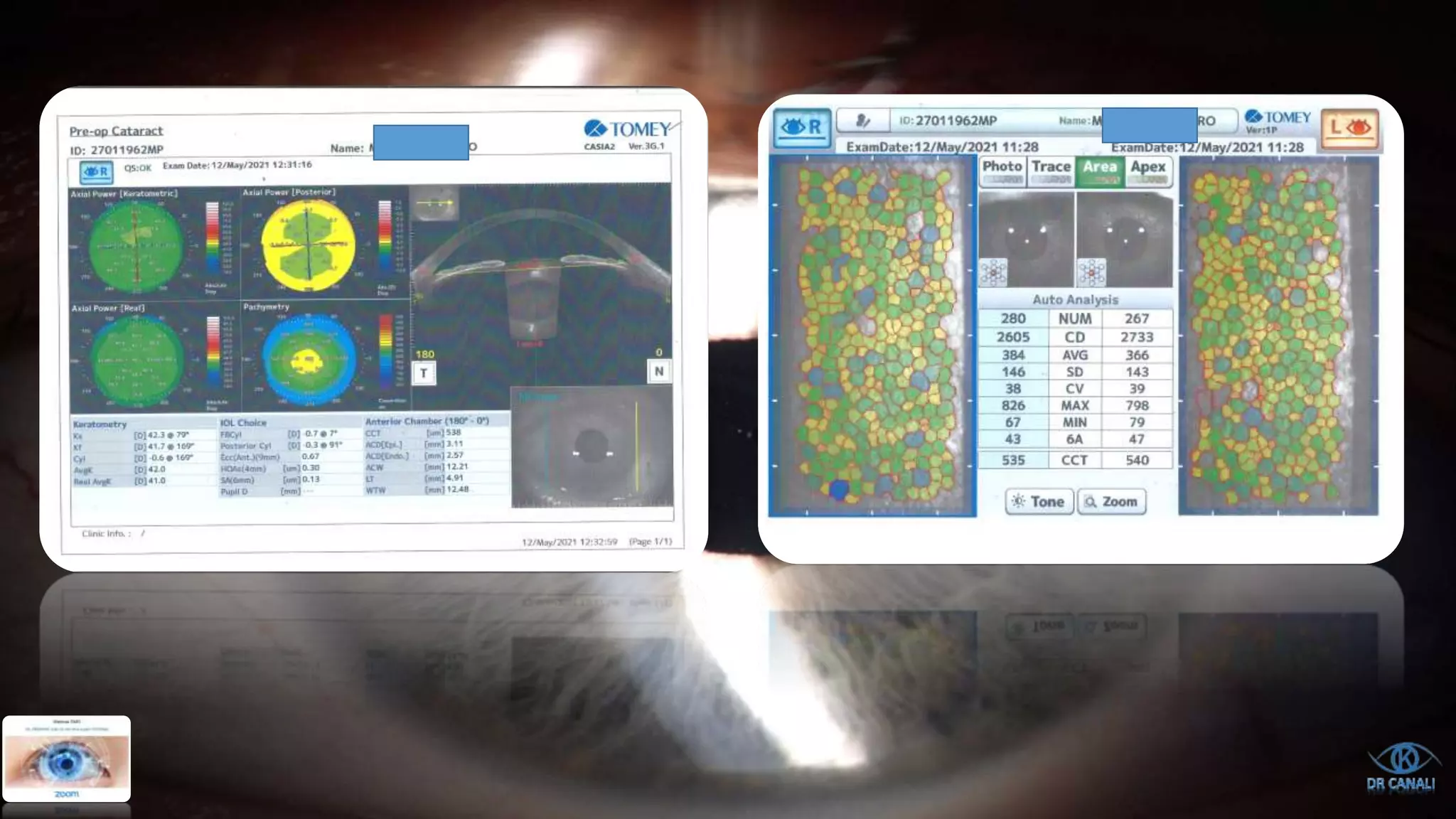Click the N nasal marker box
This screenshot has height=819, width=1456.
[659, 371]
